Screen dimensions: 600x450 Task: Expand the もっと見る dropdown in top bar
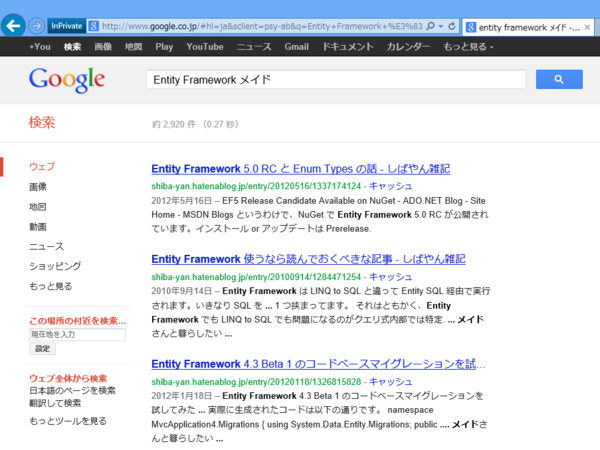point(468,47)
